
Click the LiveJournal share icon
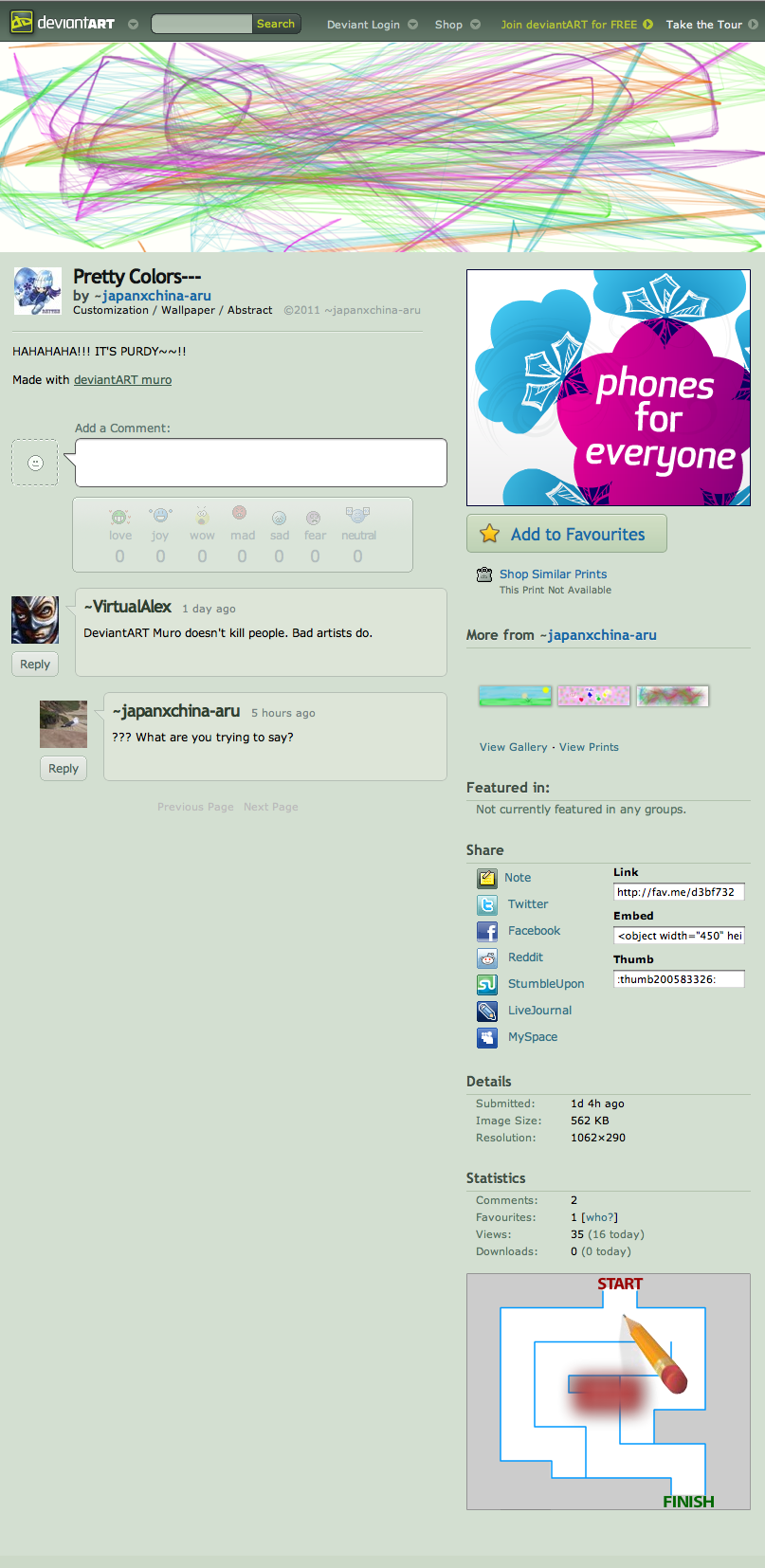click(486, 1011)
